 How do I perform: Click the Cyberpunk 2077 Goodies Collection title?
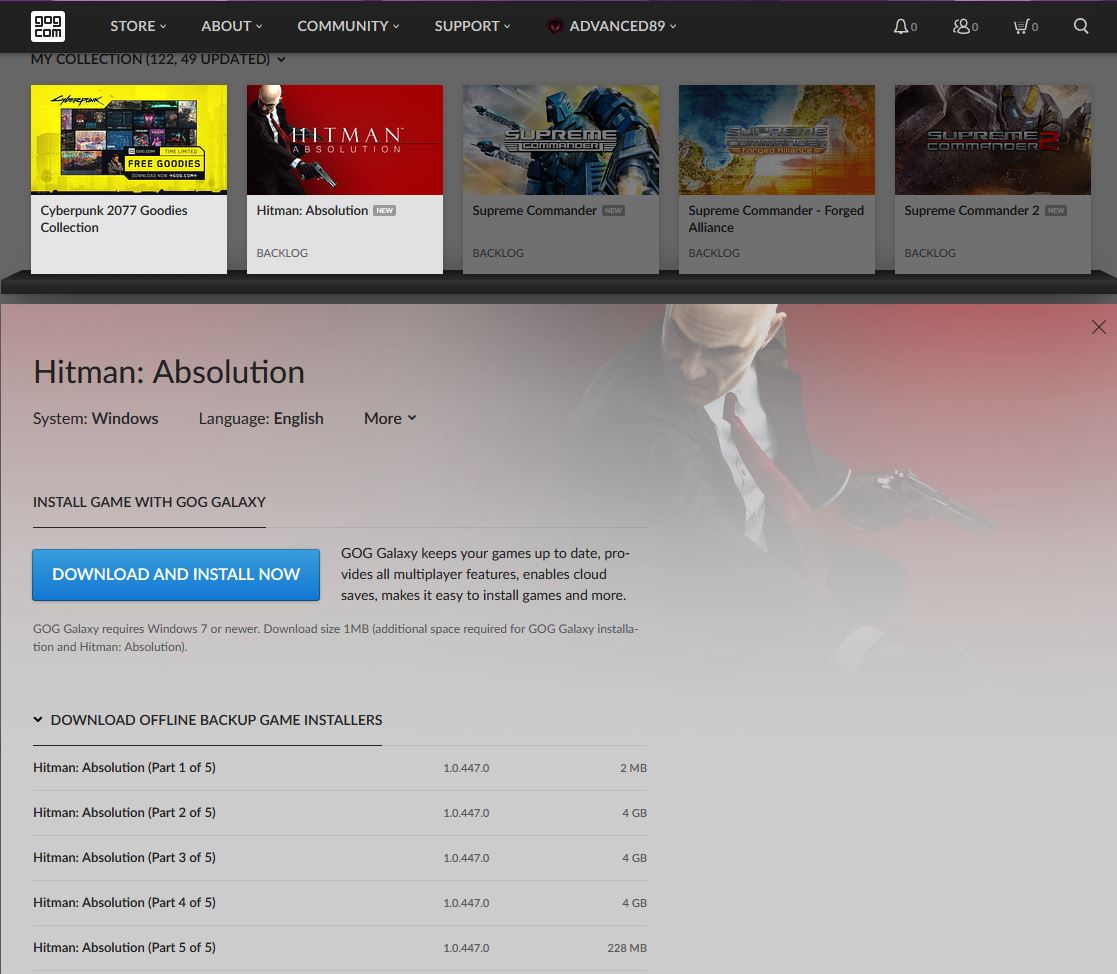[x=114, y=219]
